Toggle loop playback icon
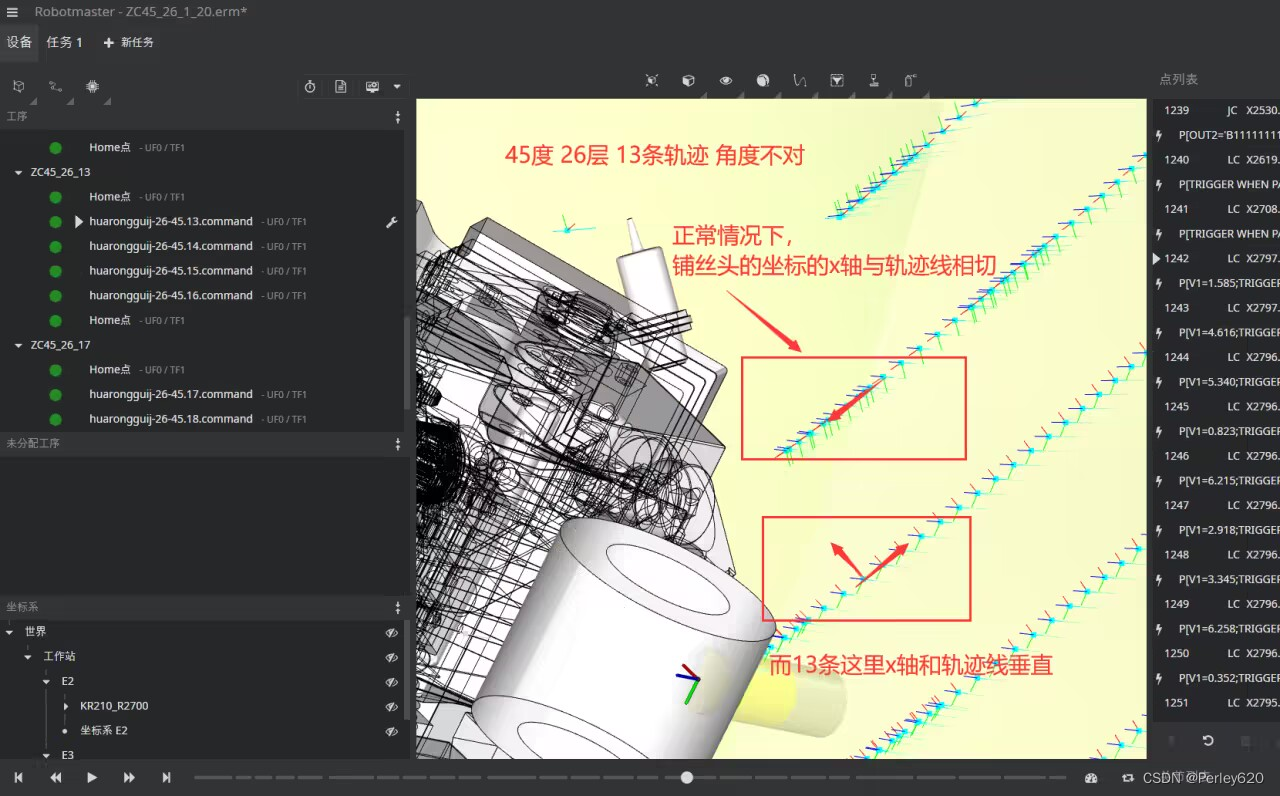 (1128, 777)
